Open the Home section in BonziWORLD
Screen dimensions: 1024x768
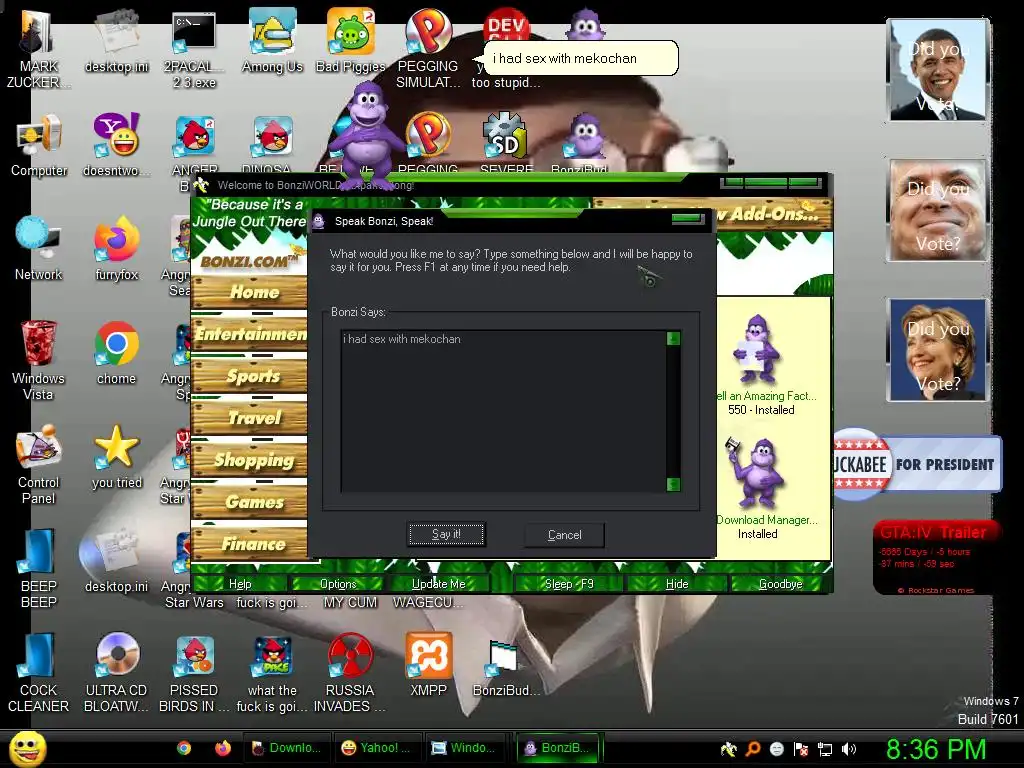coord(249,291)
